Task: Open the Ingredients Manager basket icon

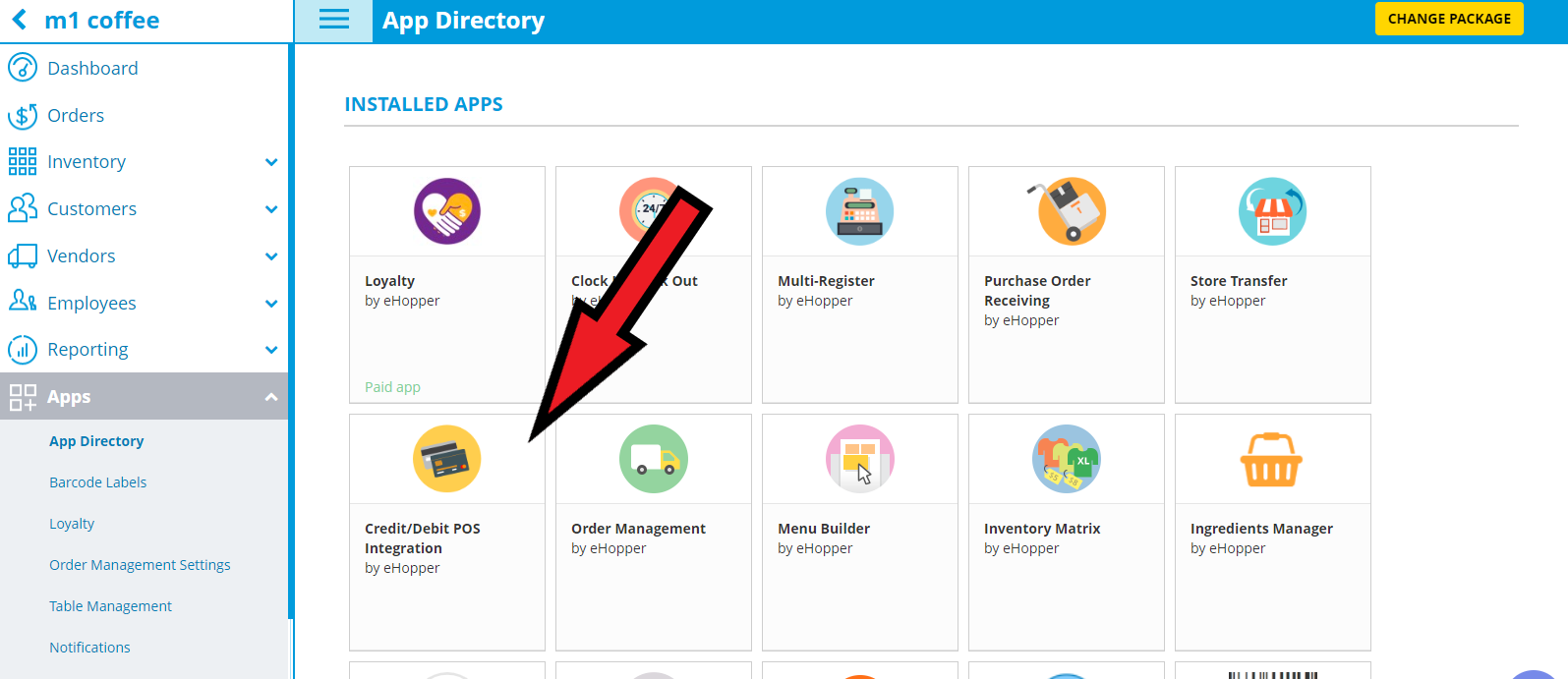Action: coord(1272,460)
